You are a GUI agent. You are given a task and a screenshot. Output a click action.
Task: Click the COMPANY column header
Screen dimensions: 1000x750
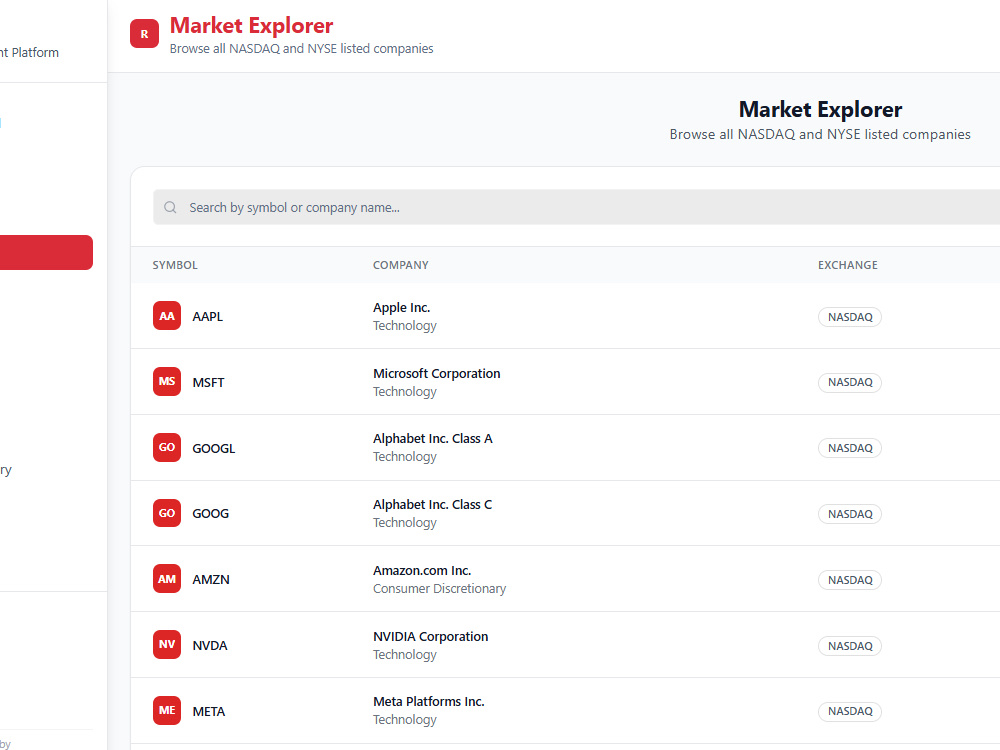(x=401, y=265)
